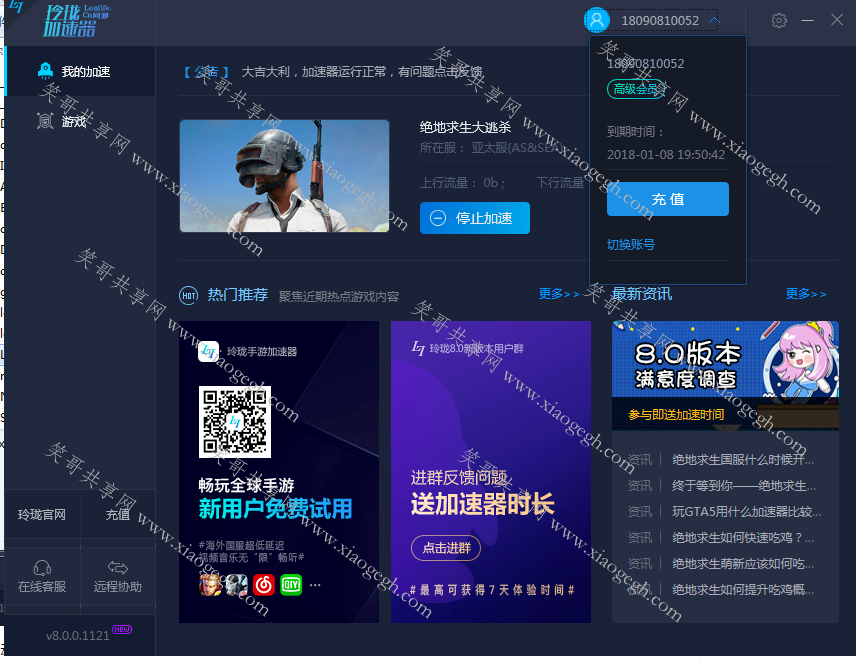Click the minus icon in 停止加速

pos(438,218)
